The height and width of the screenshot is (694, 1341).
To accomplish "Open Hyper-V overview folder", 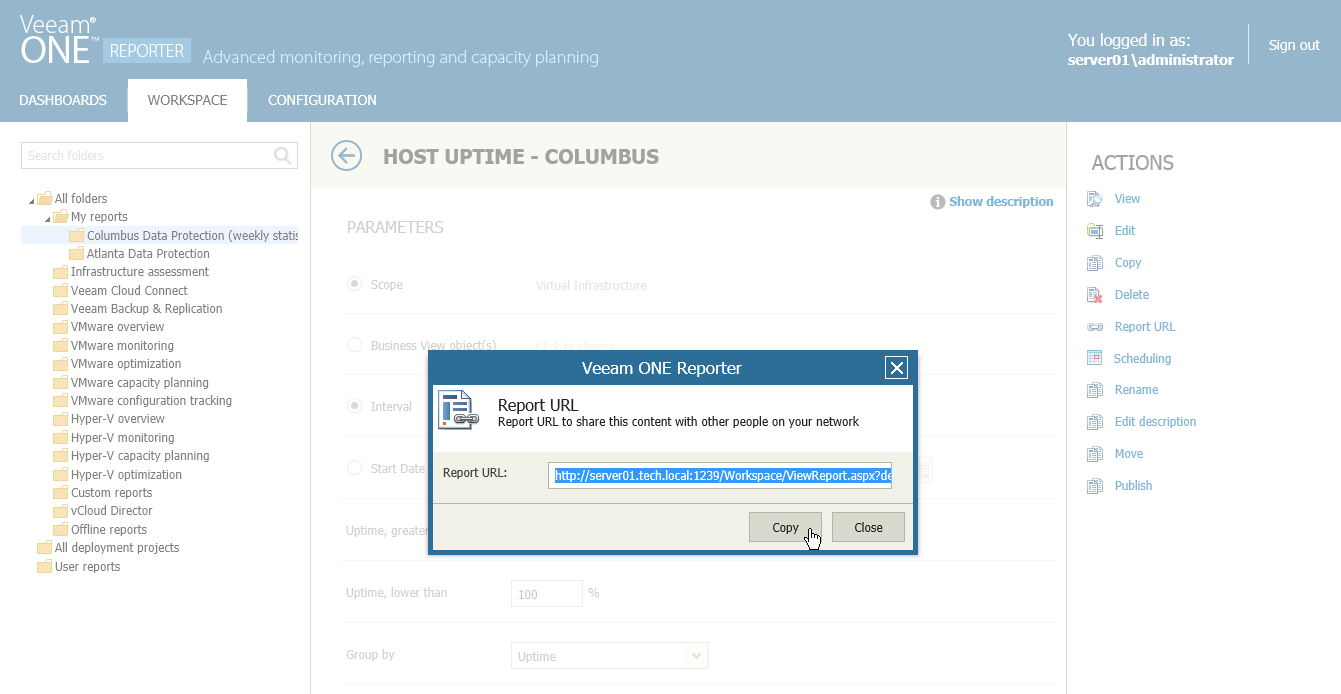I will click(x=117, y=419).
